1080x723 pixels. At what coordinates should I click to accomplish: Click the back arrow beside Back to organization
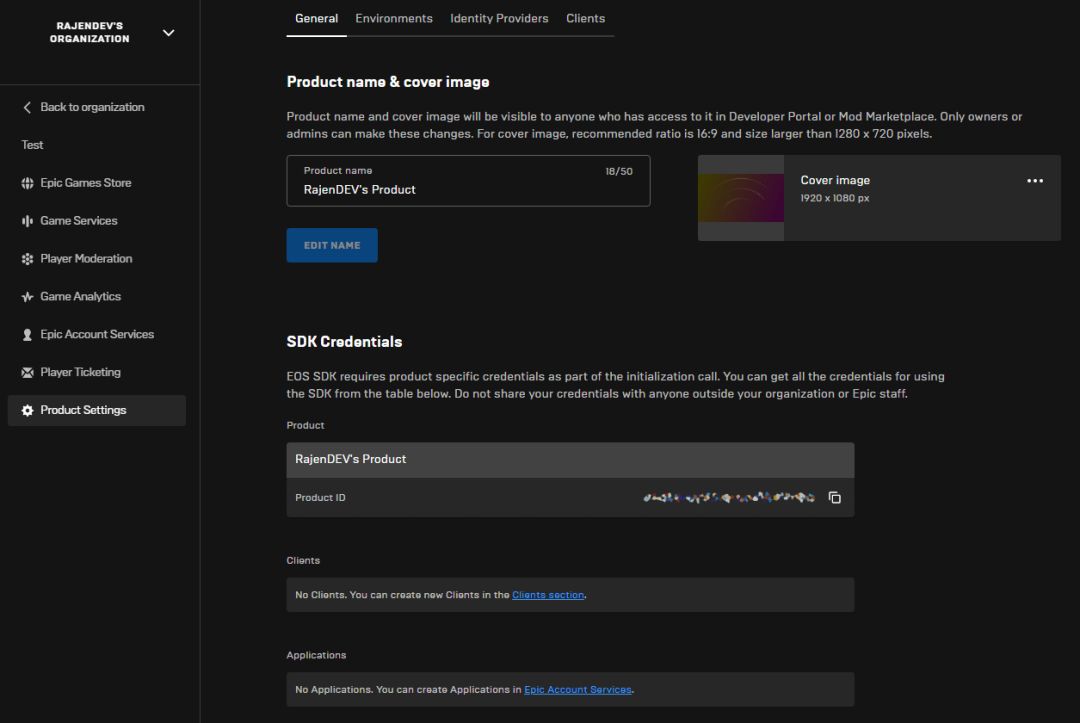[x=27, y=107]
